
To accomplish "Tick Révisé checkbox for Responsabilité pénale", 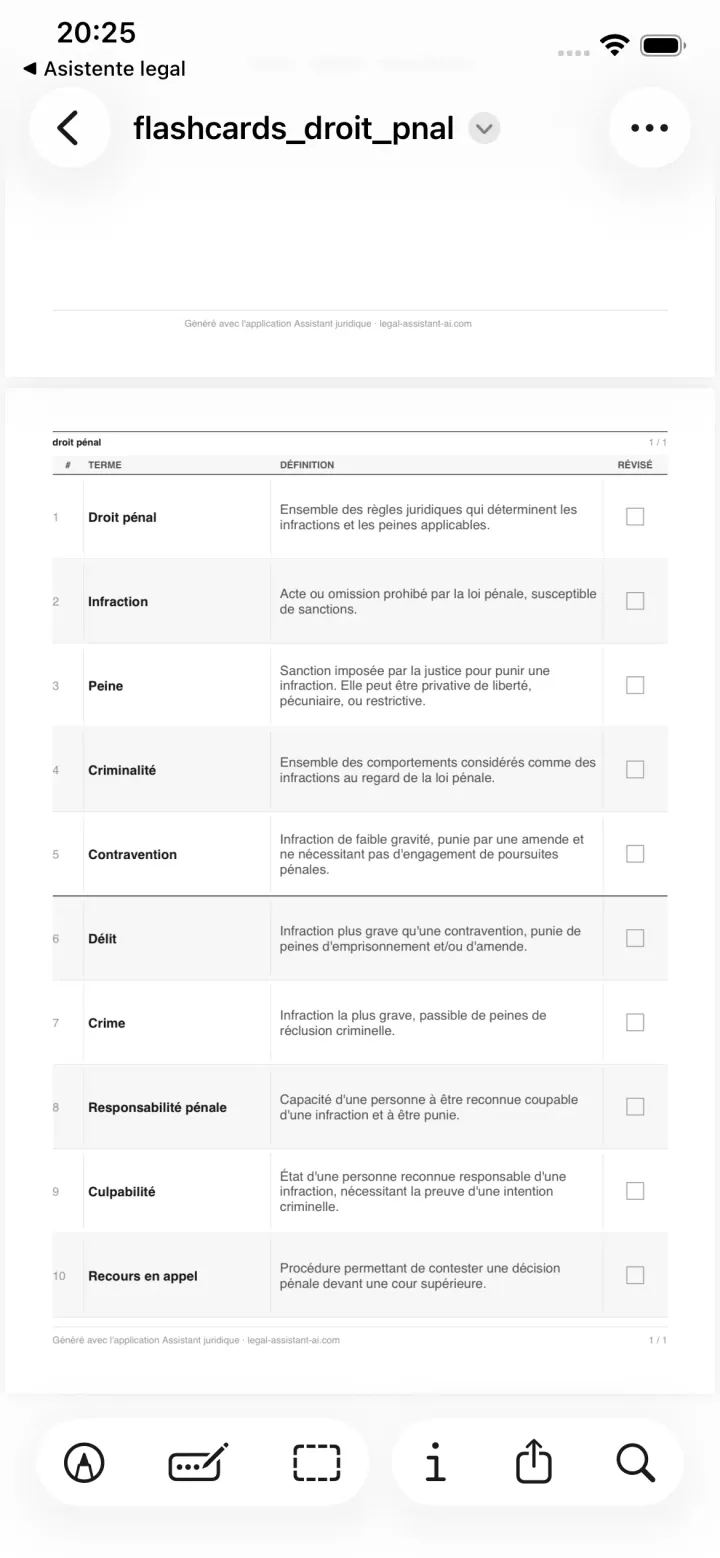I will [x=635, y=1107].
